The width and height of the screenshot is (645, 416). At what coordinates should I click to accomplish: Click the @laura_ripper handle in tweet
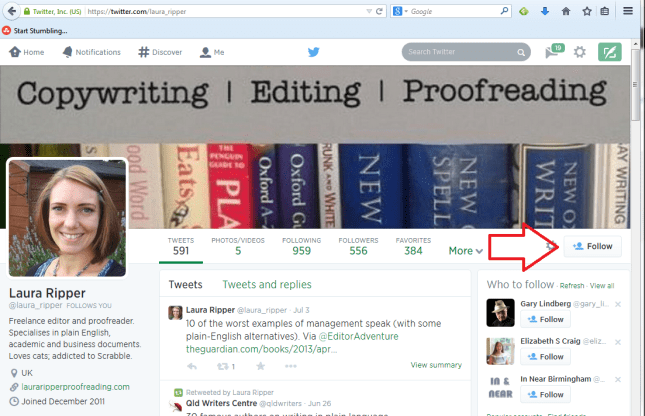tap(262, 310)
